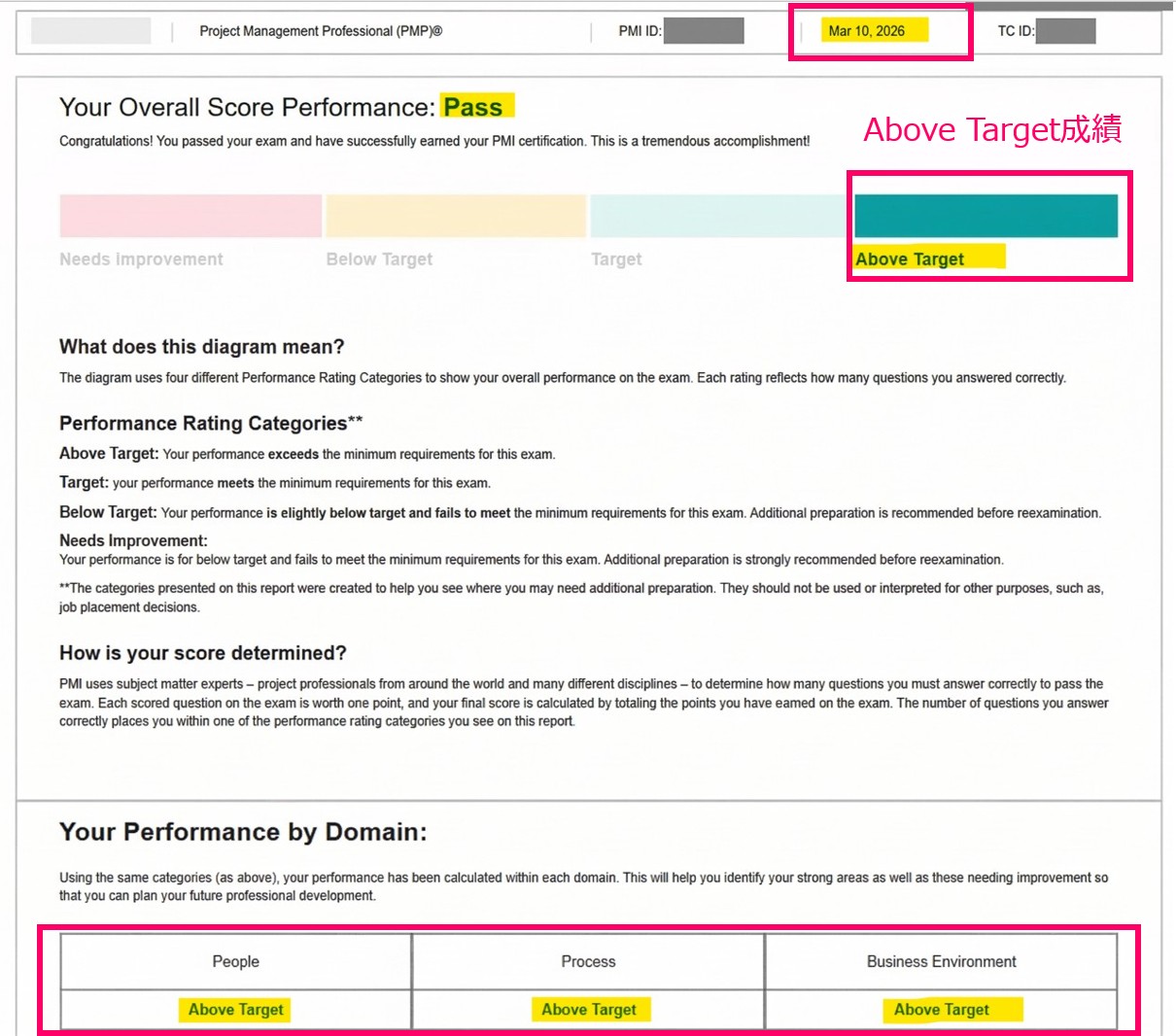This screenshot has width=1176, height=1036.
Task: Click the pink Needs Improvement bar
Action: (x=190, y=216)
